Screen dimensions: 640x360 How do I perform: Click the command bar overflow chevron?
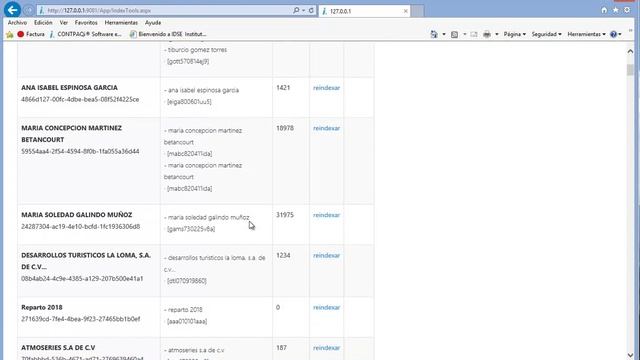630,31
